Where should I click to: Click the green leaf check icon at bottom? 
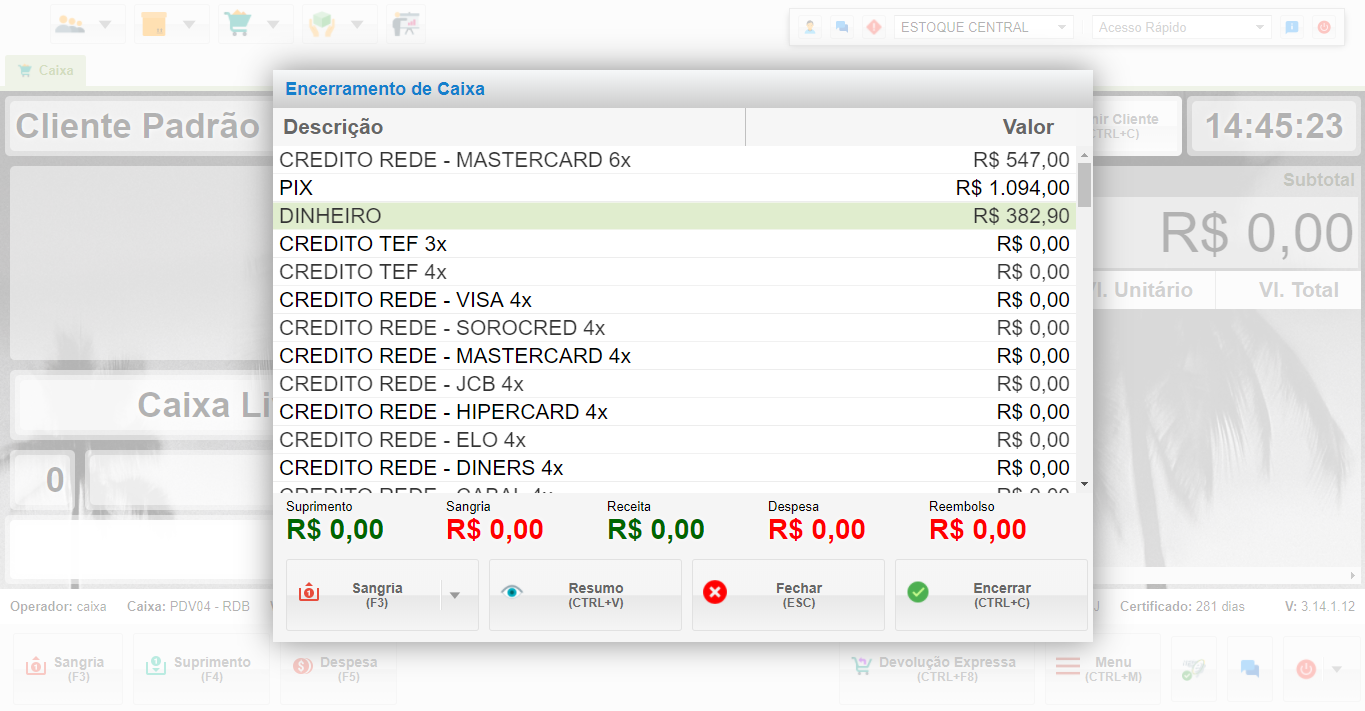pos(1193,669)
